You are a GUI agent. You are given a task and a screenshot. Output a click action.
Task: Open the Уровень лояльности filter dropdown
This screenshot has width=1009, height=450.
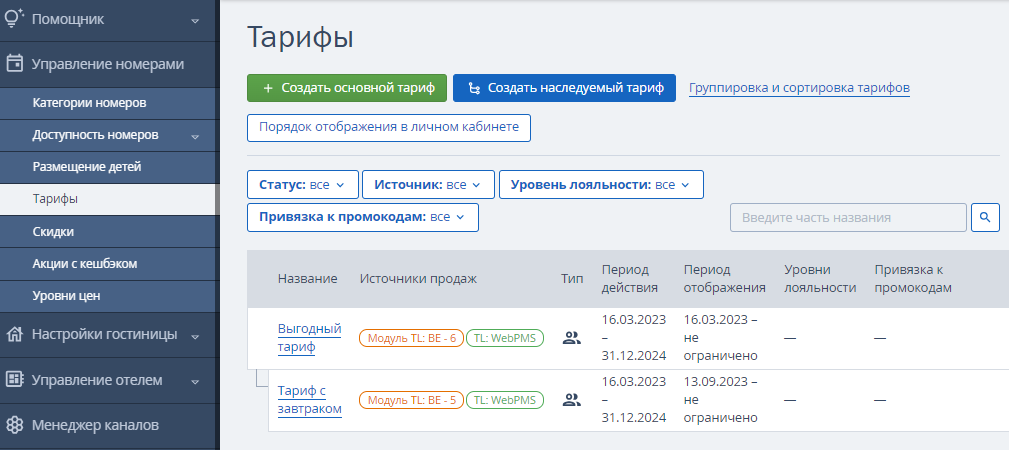(x=601, y=185)
